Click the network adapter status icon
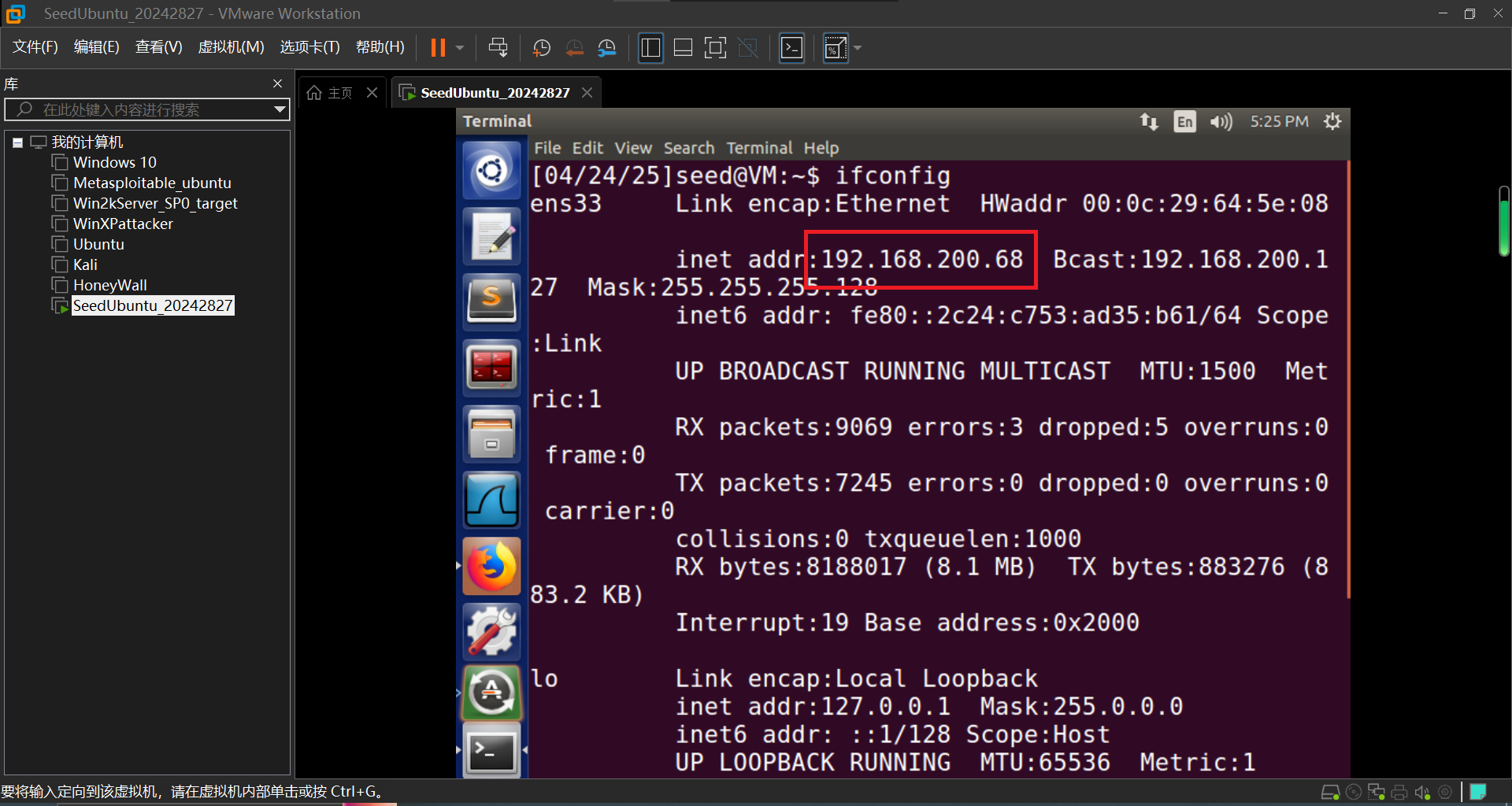The image size is (1512, 806). click(x=1377, y=793)
